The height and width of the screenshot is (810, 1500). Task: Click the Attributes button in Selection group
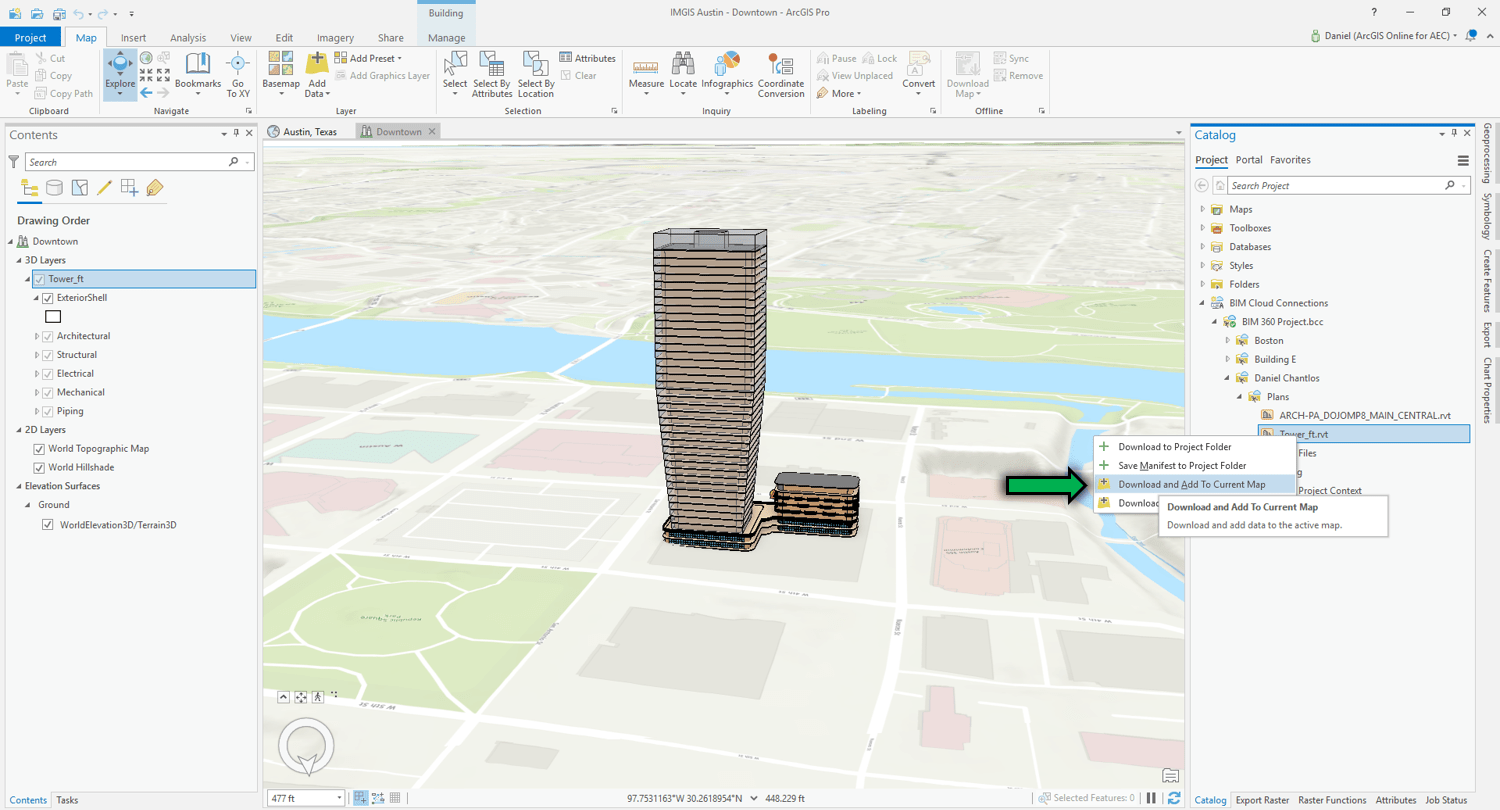tap(588, 59)
